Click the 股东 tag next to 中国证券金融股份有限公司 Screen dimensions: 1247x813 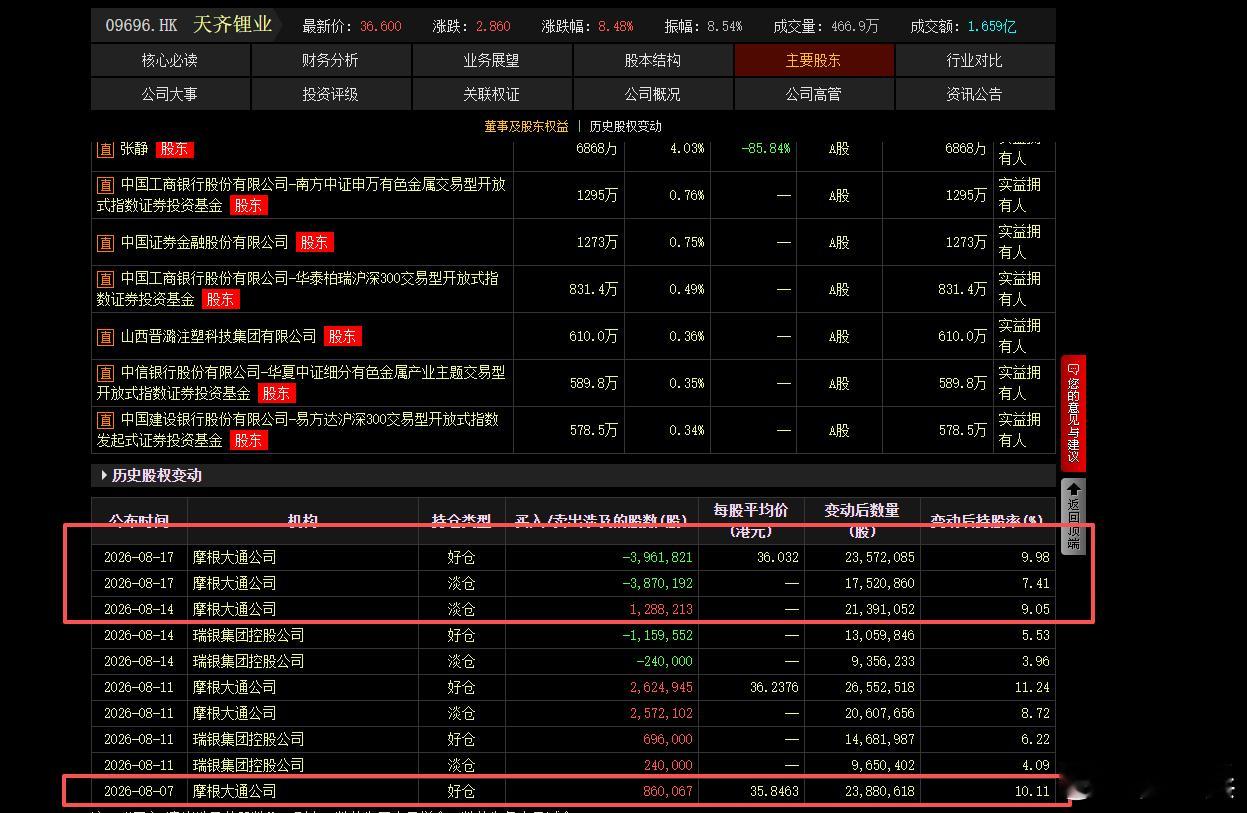314,242
